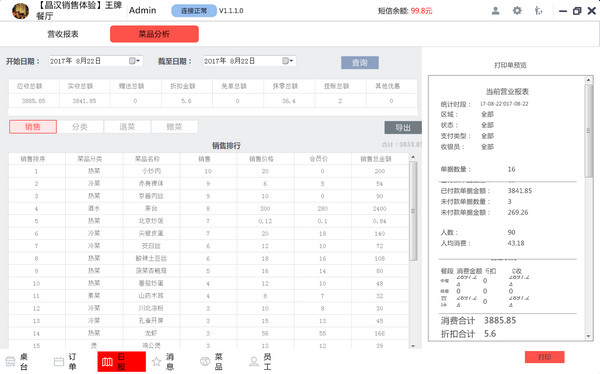Select the 孔雀开屏 dish row

click(209, 321)
